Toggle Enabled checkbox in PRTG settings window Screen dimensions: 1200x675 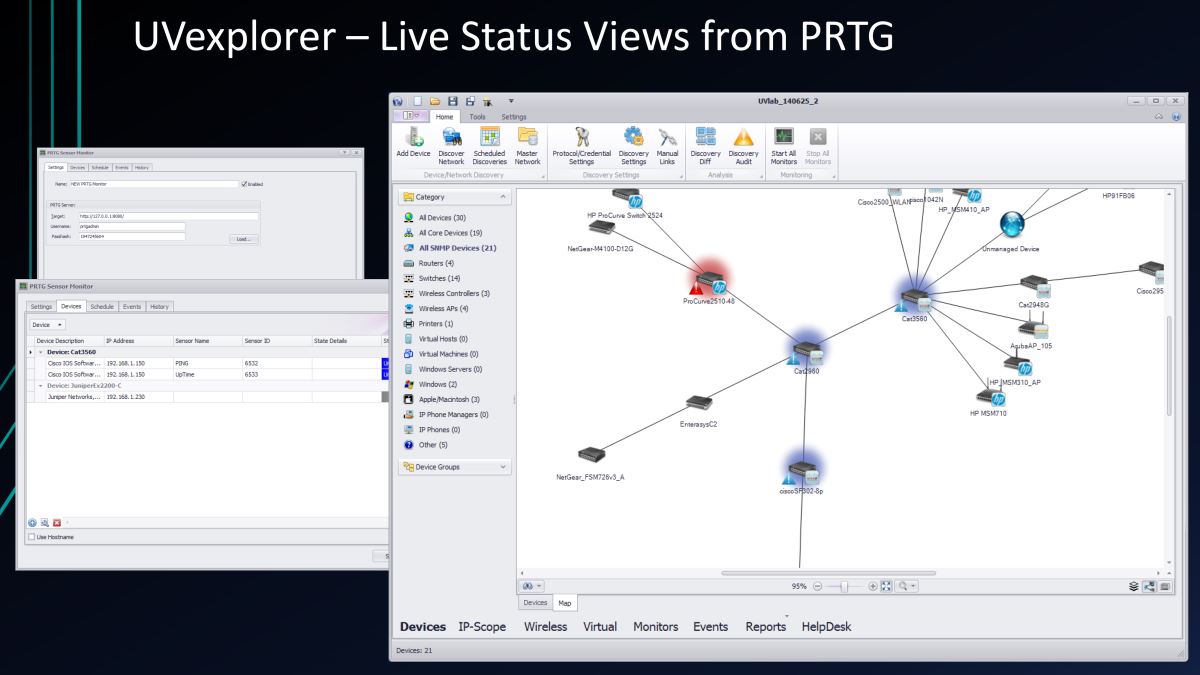pyautogui.click(x=244, y=184)
